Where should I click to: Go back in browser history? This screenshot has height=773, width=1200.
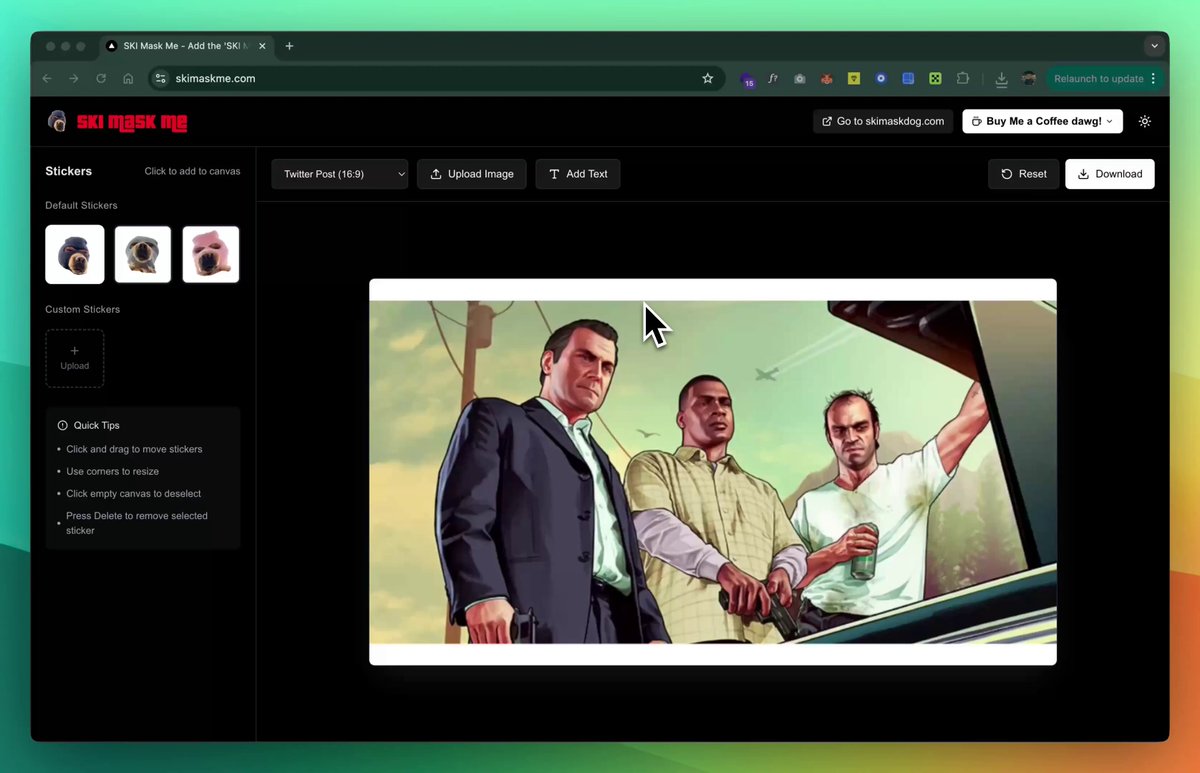(x=47, y=78)
